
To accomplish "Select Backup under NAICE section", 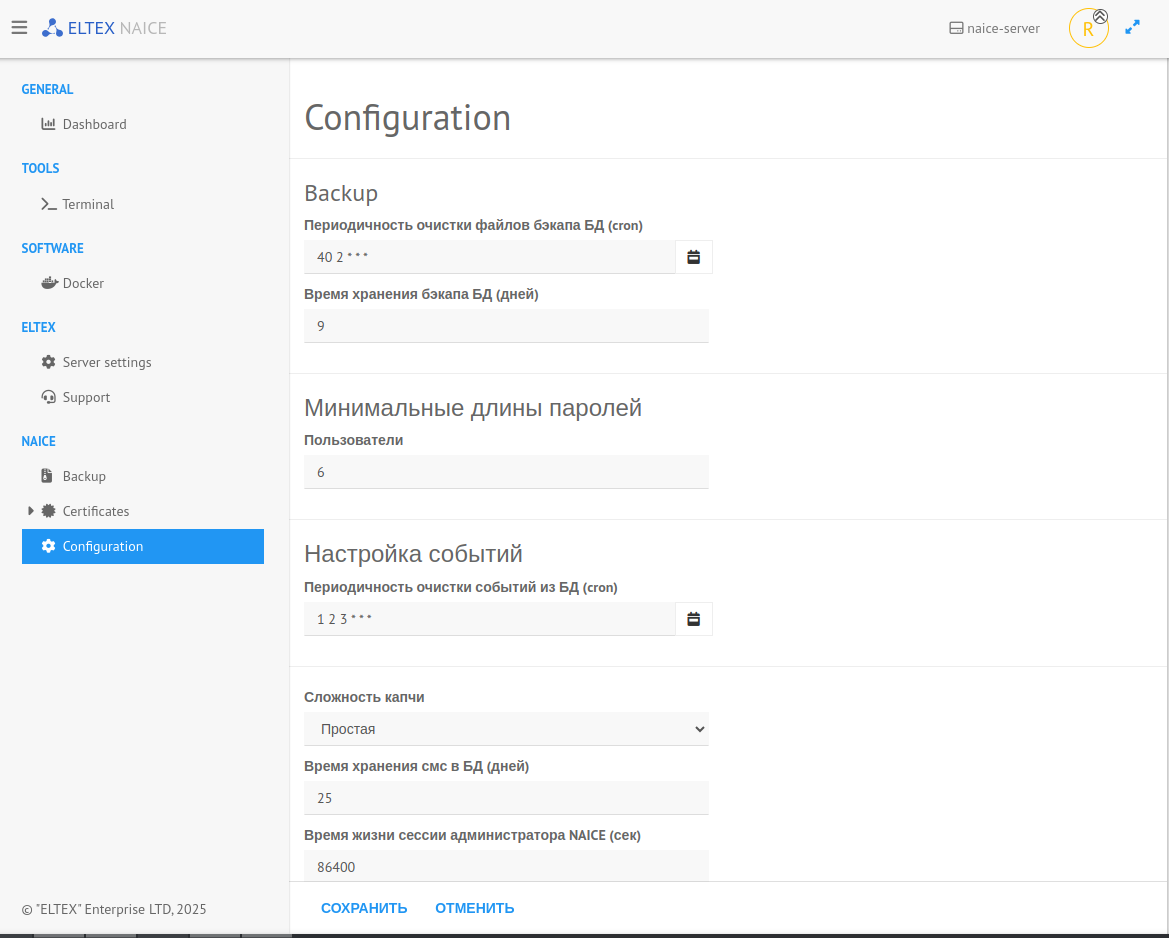I will [x=84, y=476].
